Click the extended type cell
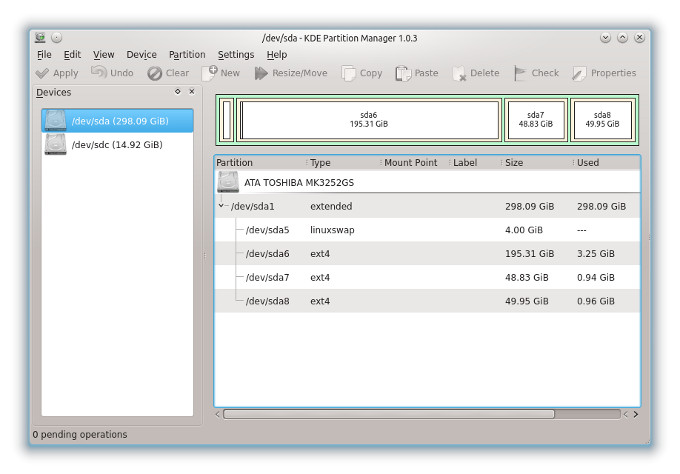The width and height of the screenshot is (680, 474). pos(331,206)
